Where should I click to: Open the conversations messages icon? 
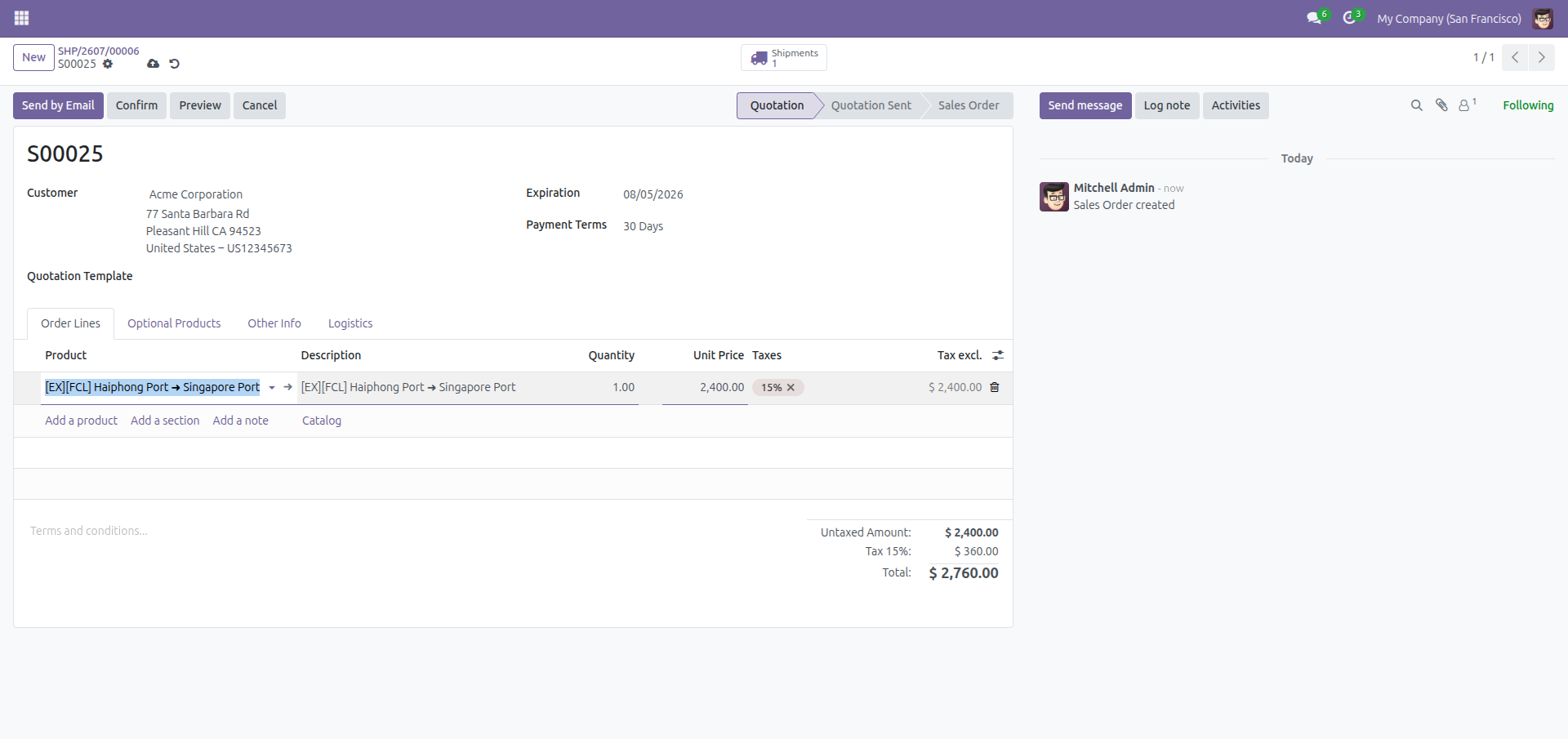point(1315,18)
